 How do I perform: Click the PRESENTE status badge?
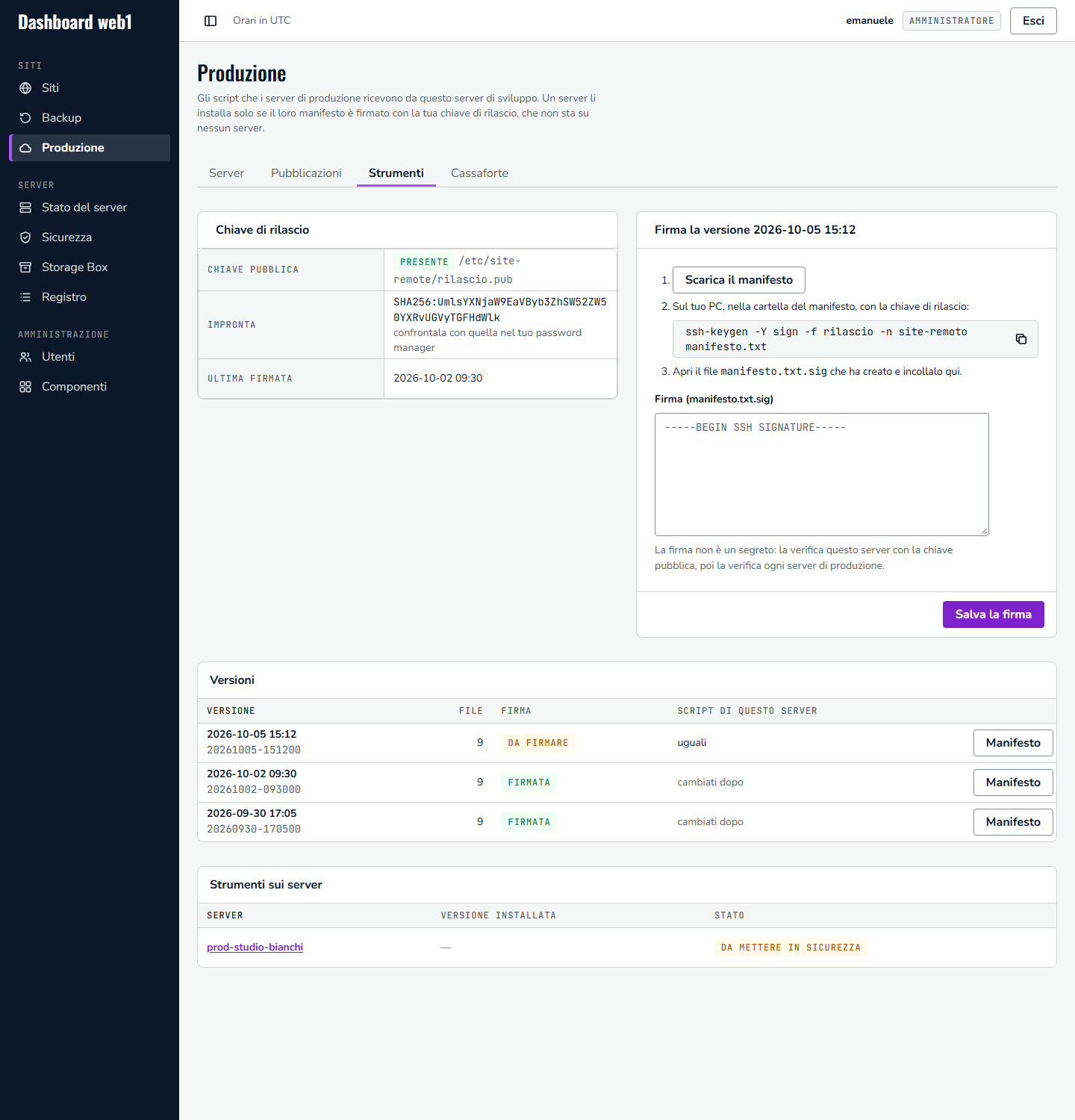click(424, 262)
